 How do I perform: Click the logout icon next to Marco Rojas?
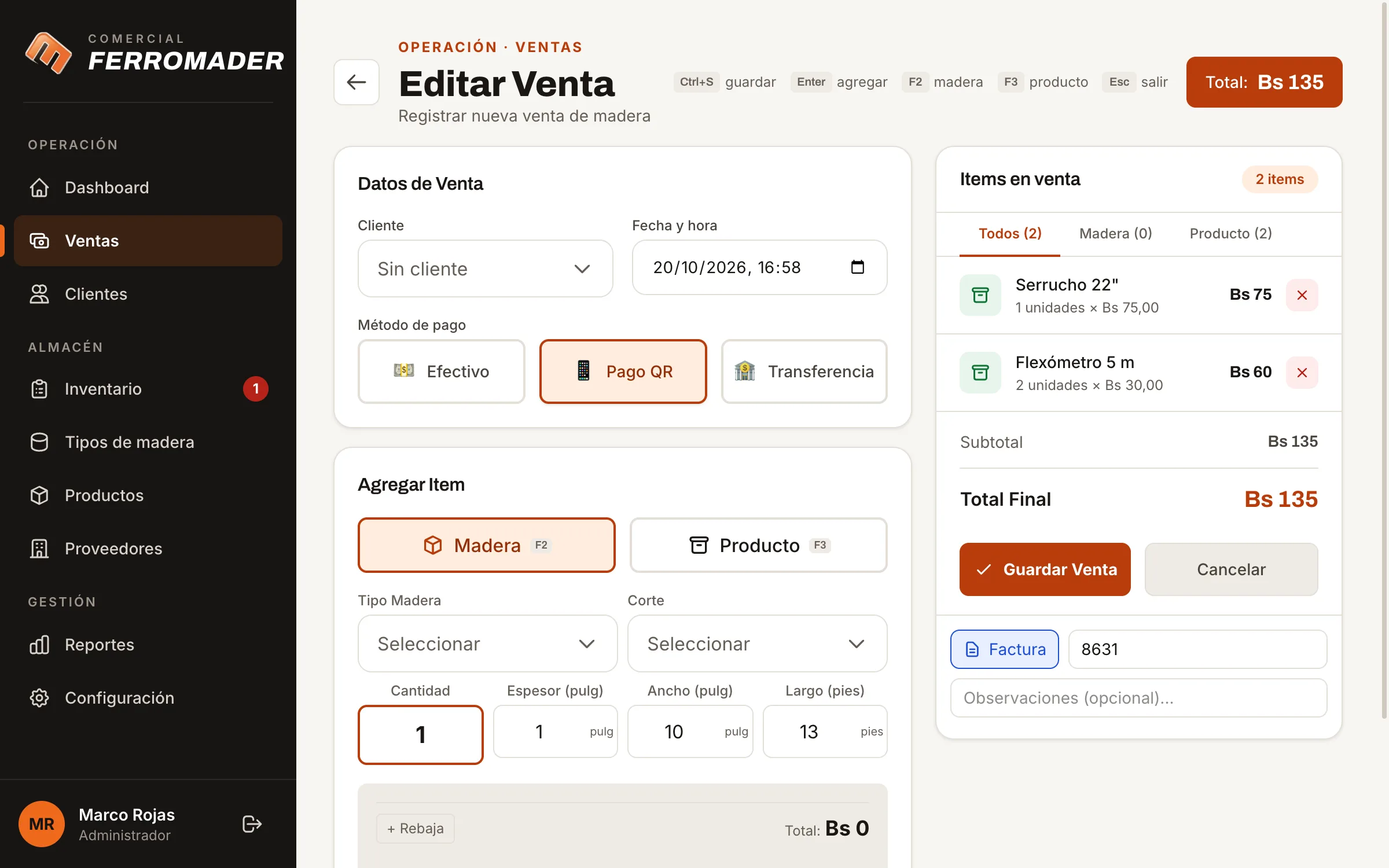(252, 824)
